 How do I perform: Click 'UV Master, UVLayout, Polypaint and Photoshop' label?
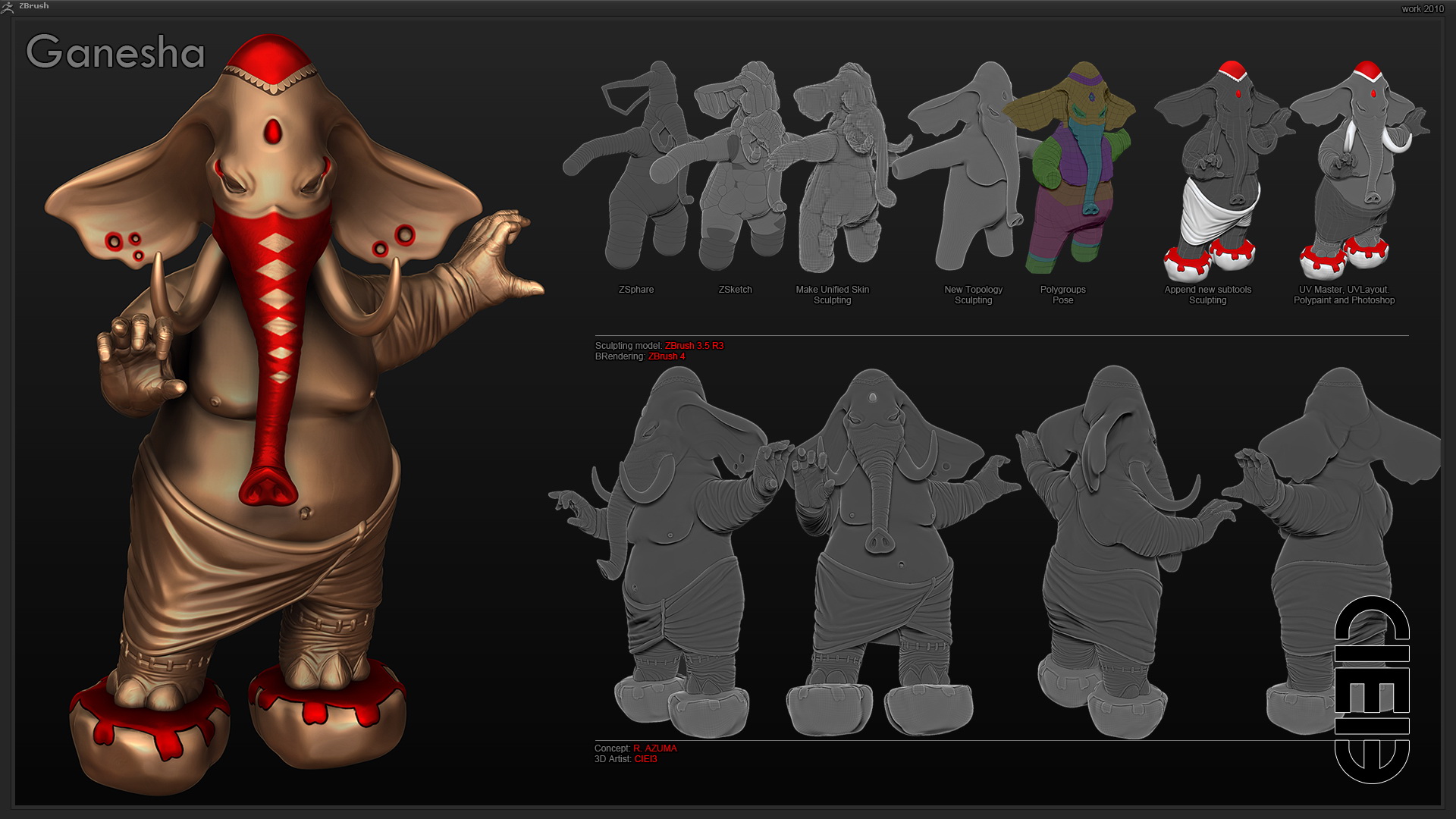(x=1345, y=295)
